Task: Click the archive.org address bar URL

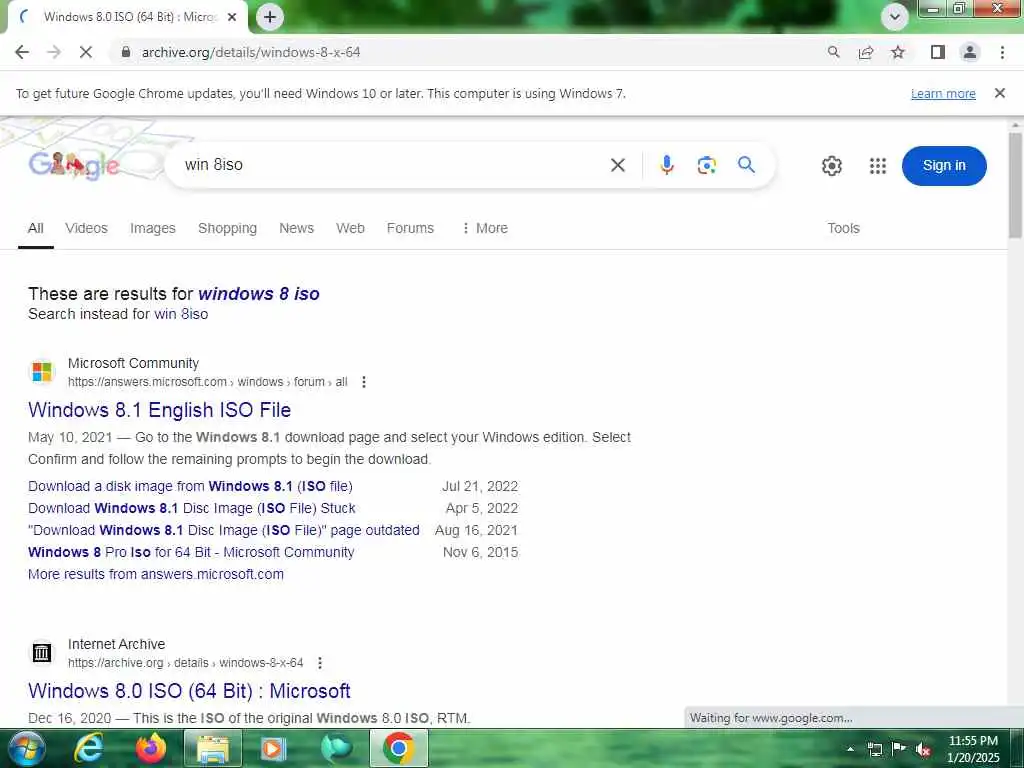Action: (251, 52)
